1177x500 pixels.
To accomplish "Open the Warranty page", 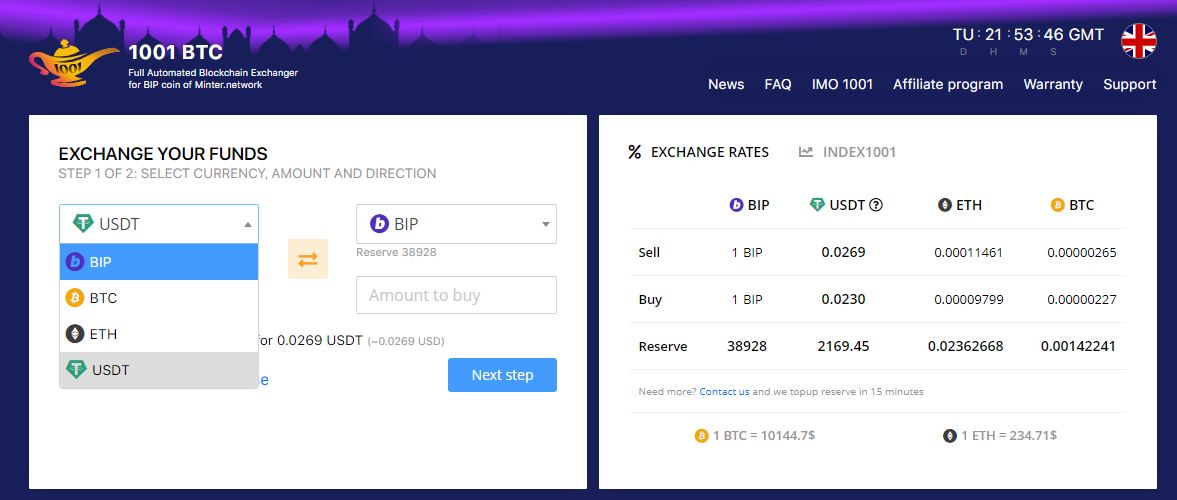I will [1053, 84].
